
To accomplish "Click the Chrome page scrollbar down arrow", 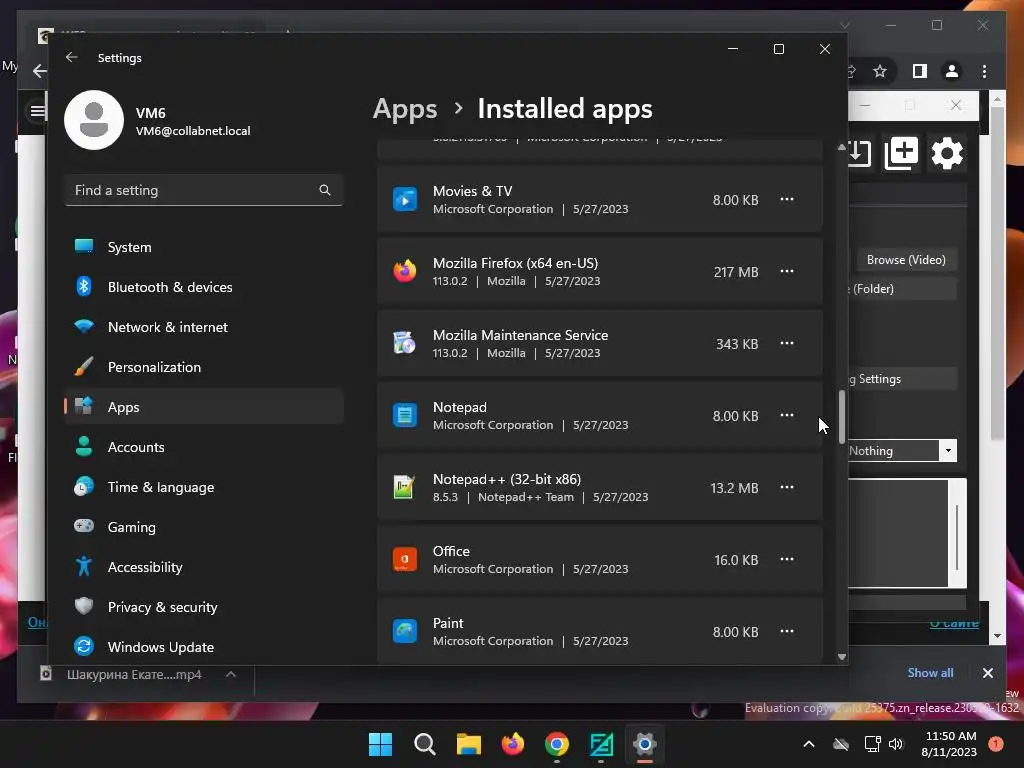I will pyautogui.click(x=997, y=635).
